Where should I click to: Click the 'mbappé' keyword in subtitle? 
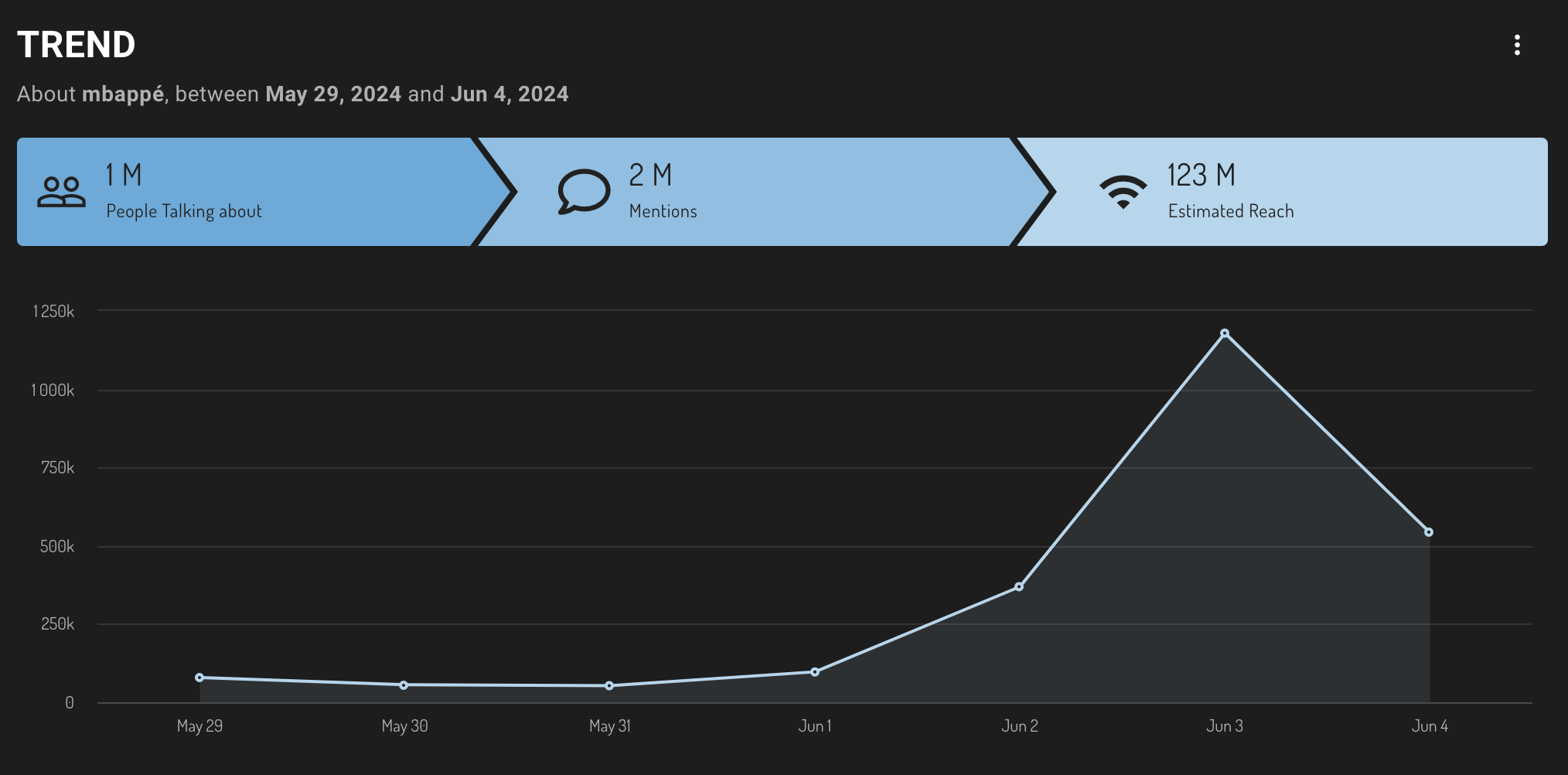pyautogui.click(x=123, y=94)
